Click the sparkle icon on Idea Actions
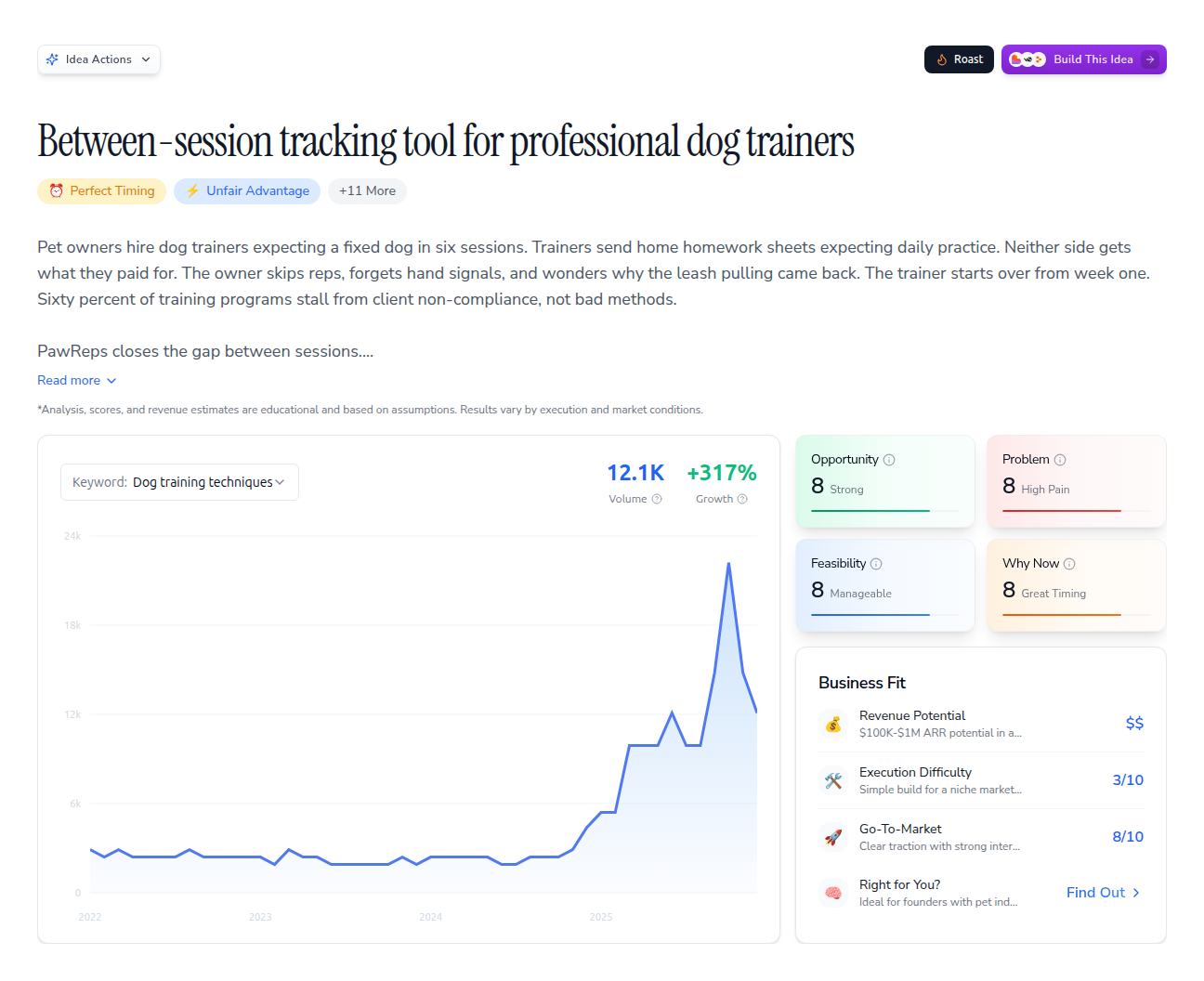The image size is (1204, 981). coord(52,59)
